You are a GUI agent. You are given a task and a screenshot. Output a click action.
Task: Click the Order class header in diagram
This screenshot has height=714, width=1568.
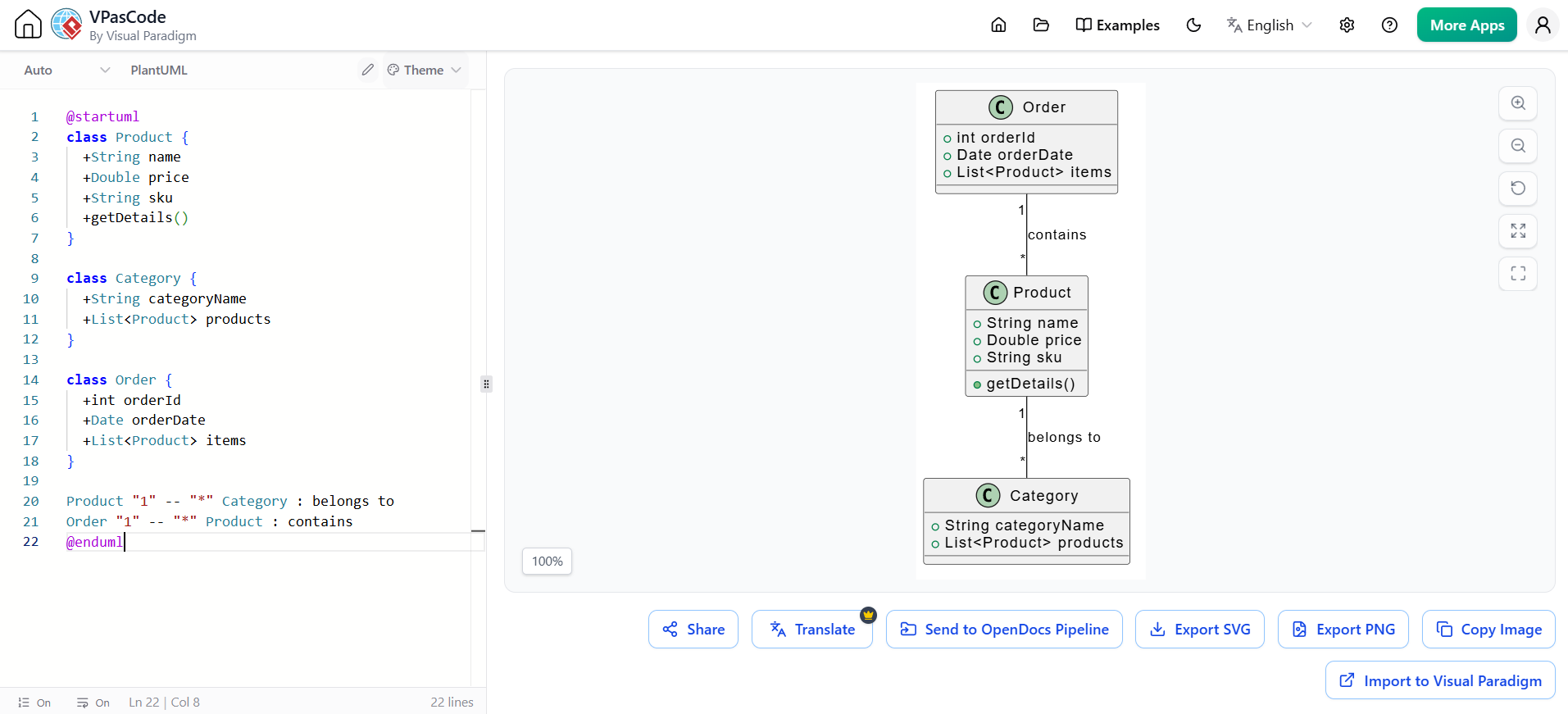point(1026,107)
